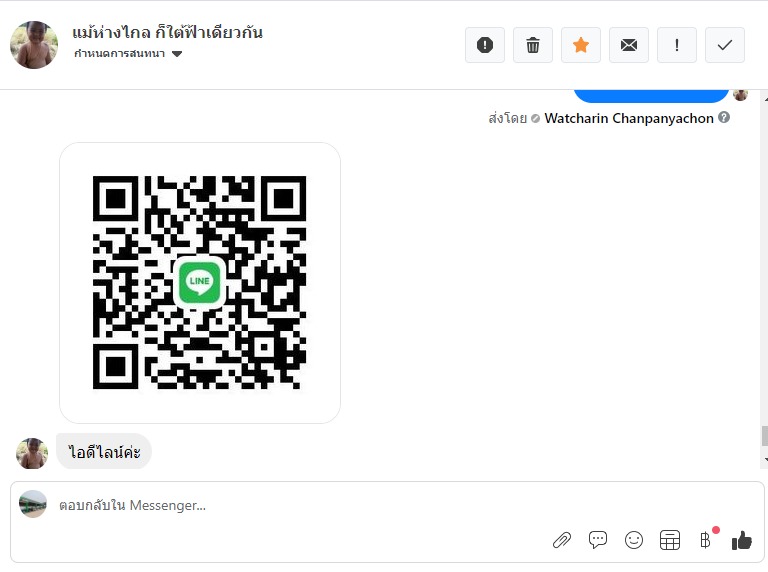
Task: Mark conversation as spam with the exclamation circle icon
Action: [x=485, y=45]
